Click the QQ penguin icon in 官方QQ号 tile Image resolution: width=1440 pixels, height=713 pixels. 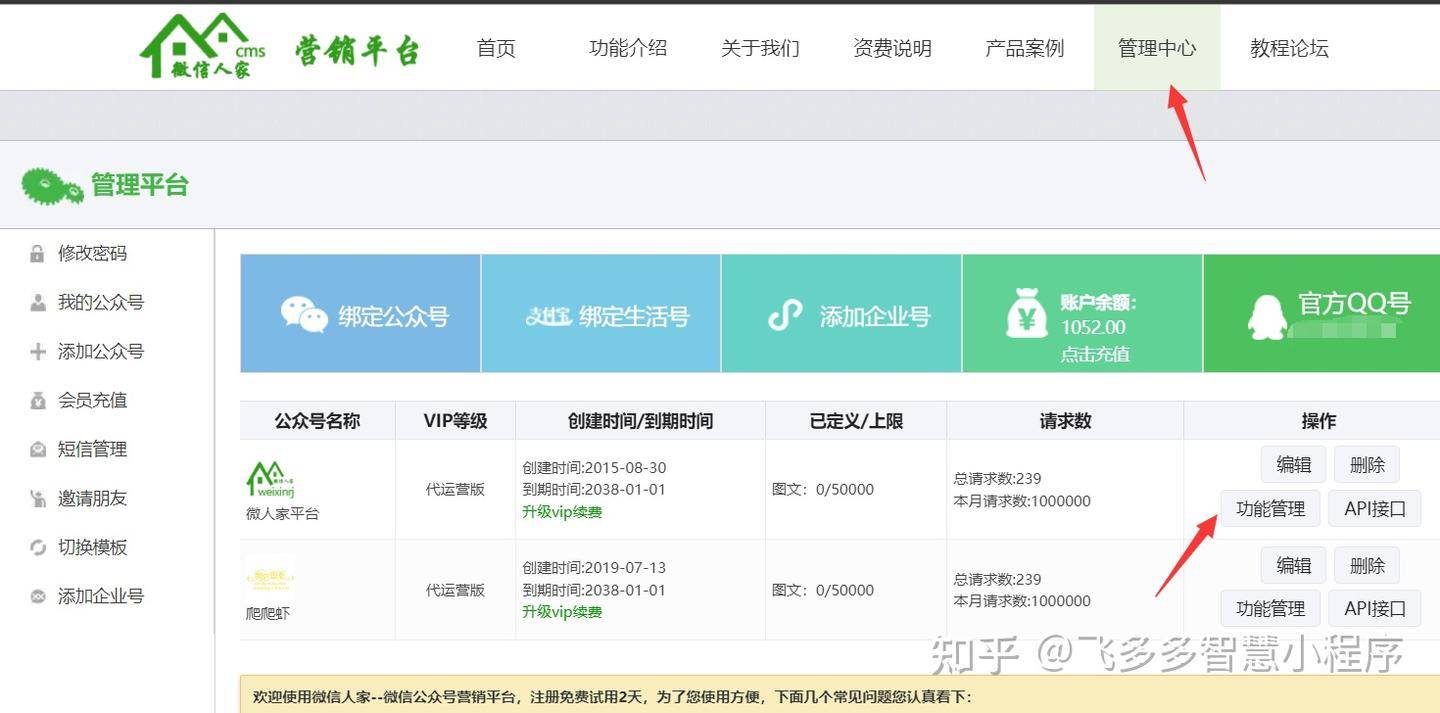1267,318
